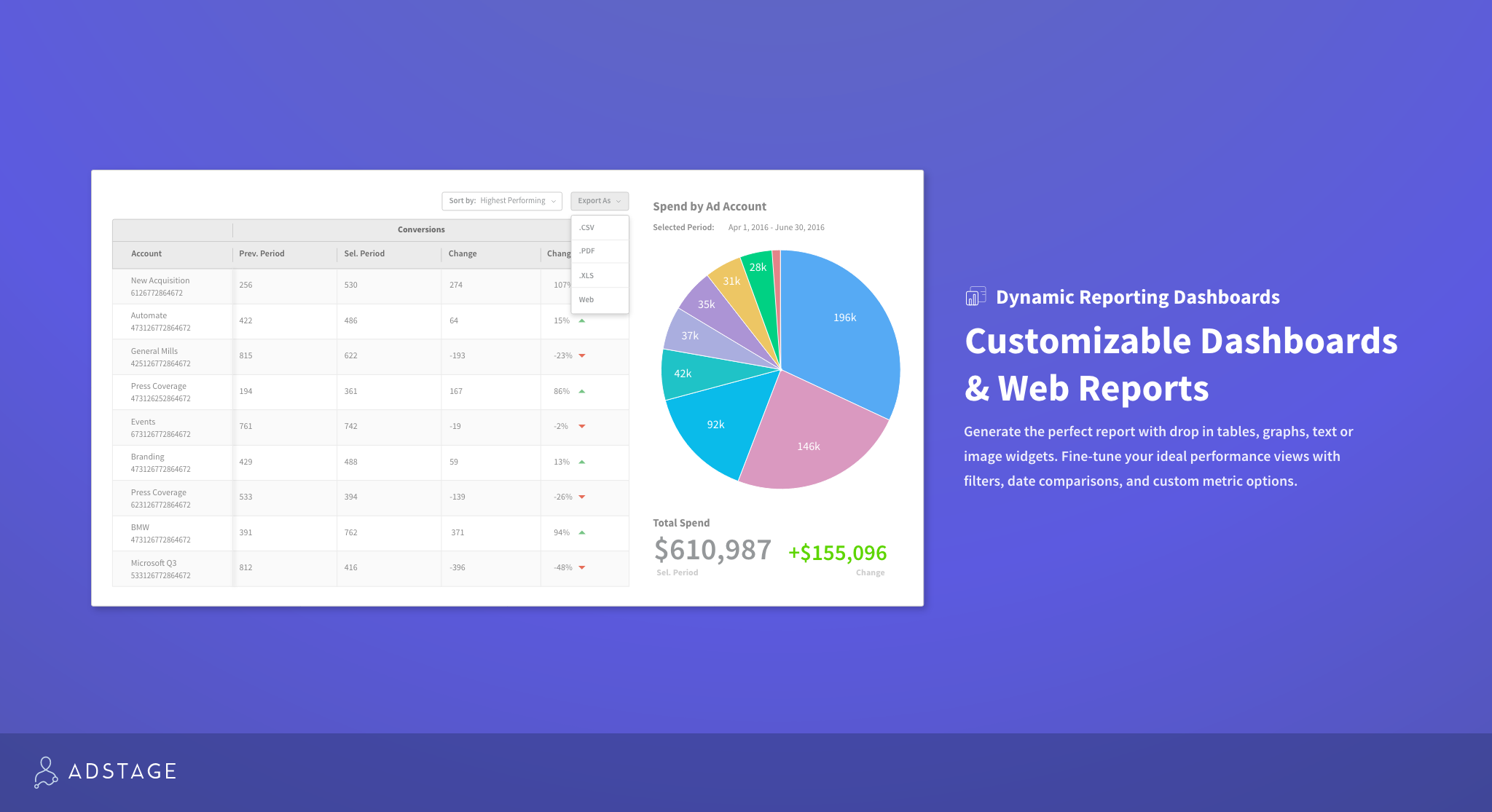Screen dimensions: 1492x812
Task: Click the AdStage logo icon
Action: pos(45,772)
